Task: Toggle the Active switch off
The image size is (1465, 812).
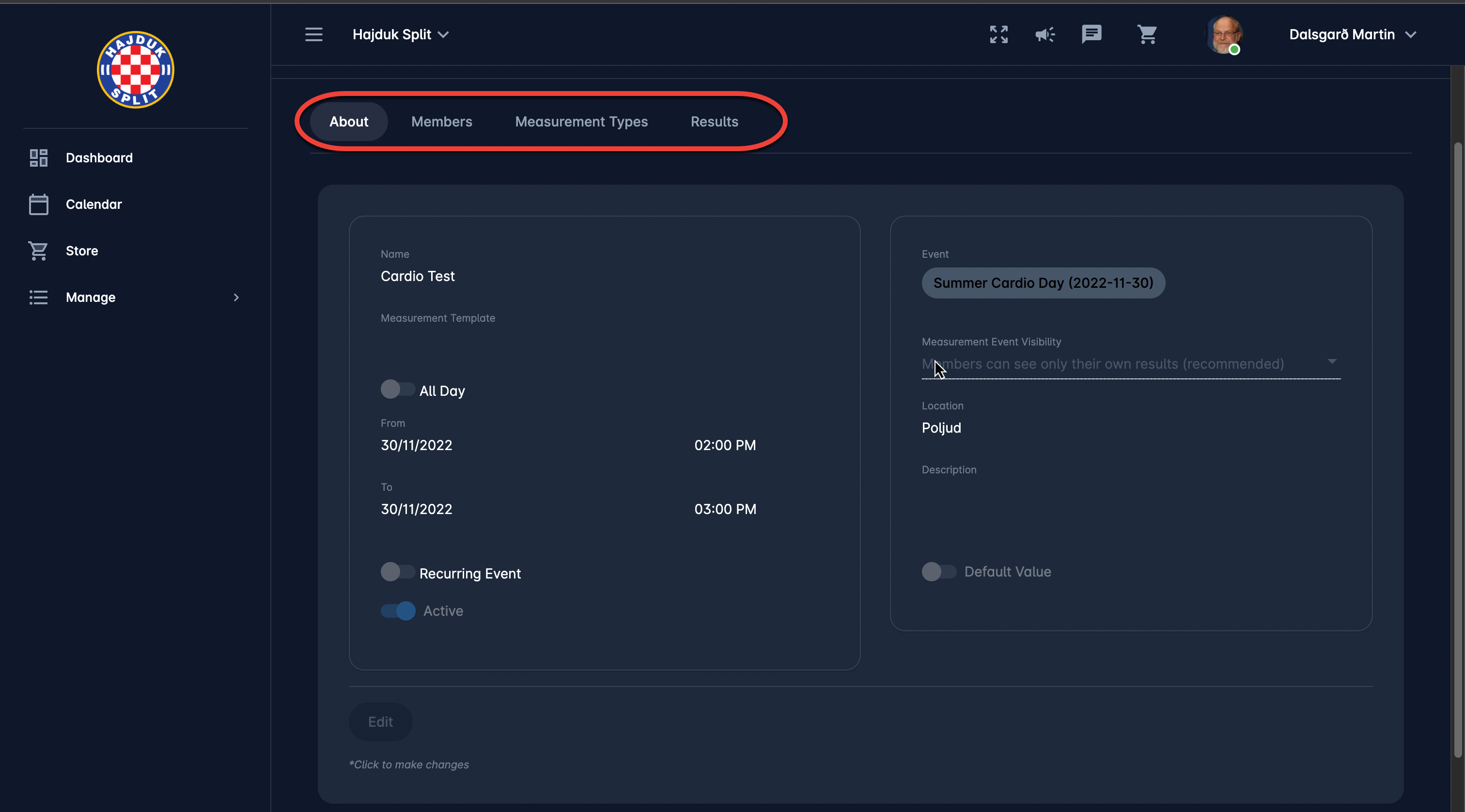Action: pyautogui.click(x=398, y=611)
